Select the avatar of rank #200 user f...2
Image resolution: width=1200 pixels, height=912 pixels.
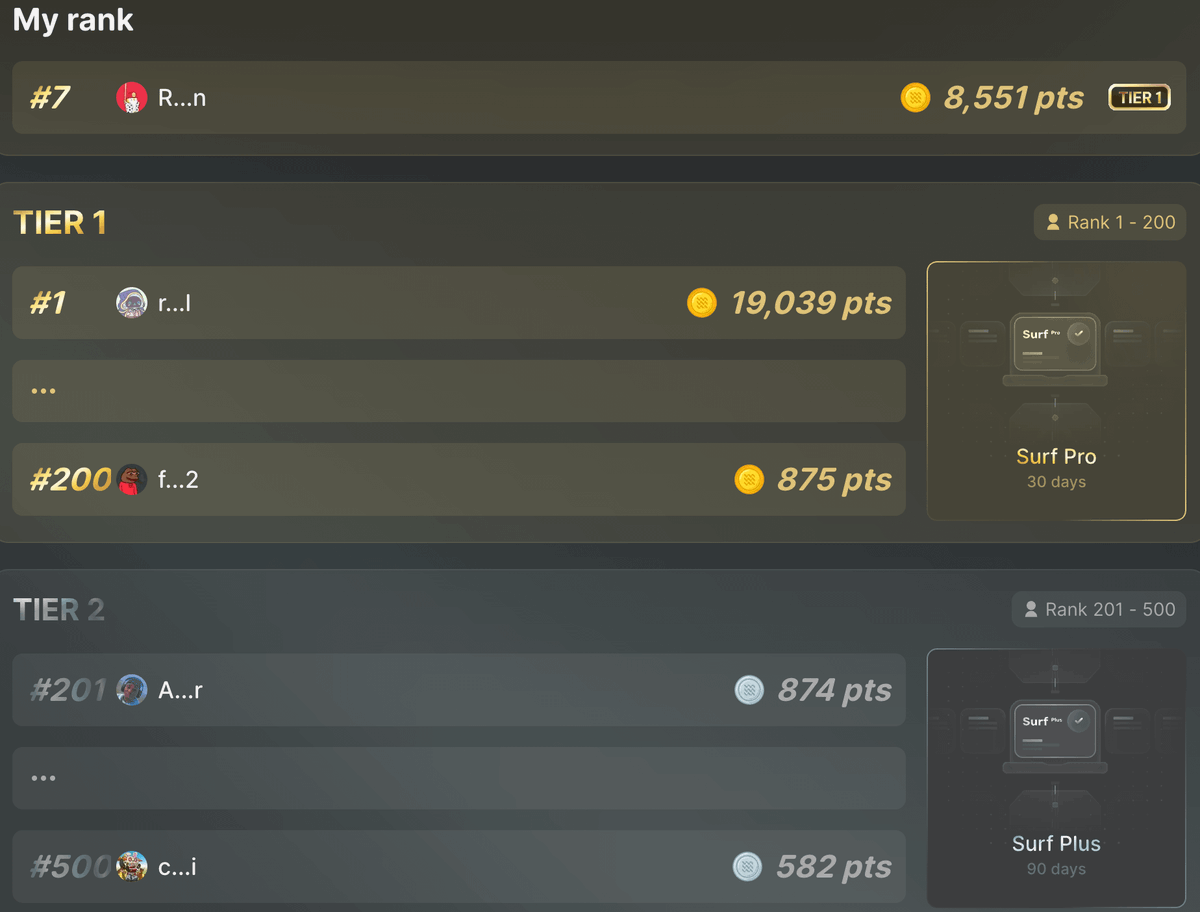[132, 480]
